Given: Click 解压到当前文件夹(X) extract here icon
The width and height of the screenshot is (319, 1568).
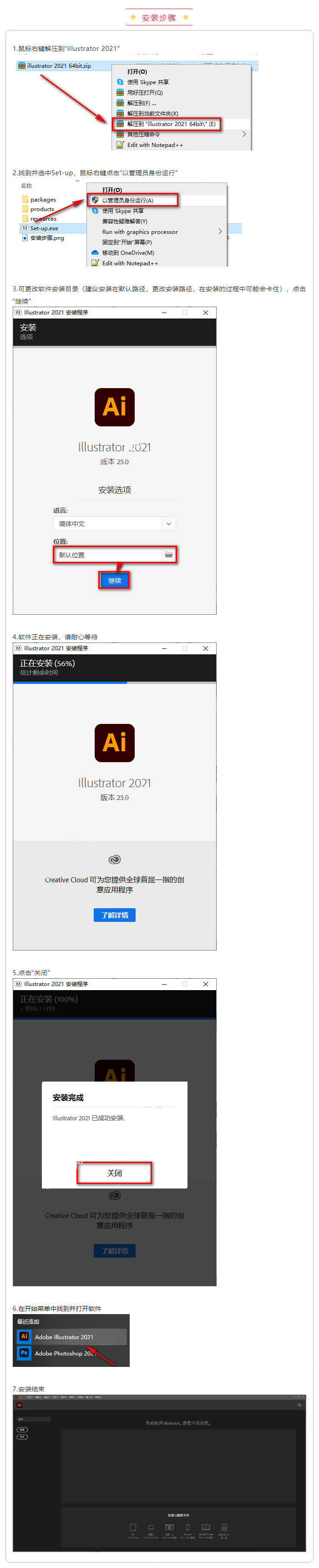Looking at the screenshot, I should coord(120,113).
